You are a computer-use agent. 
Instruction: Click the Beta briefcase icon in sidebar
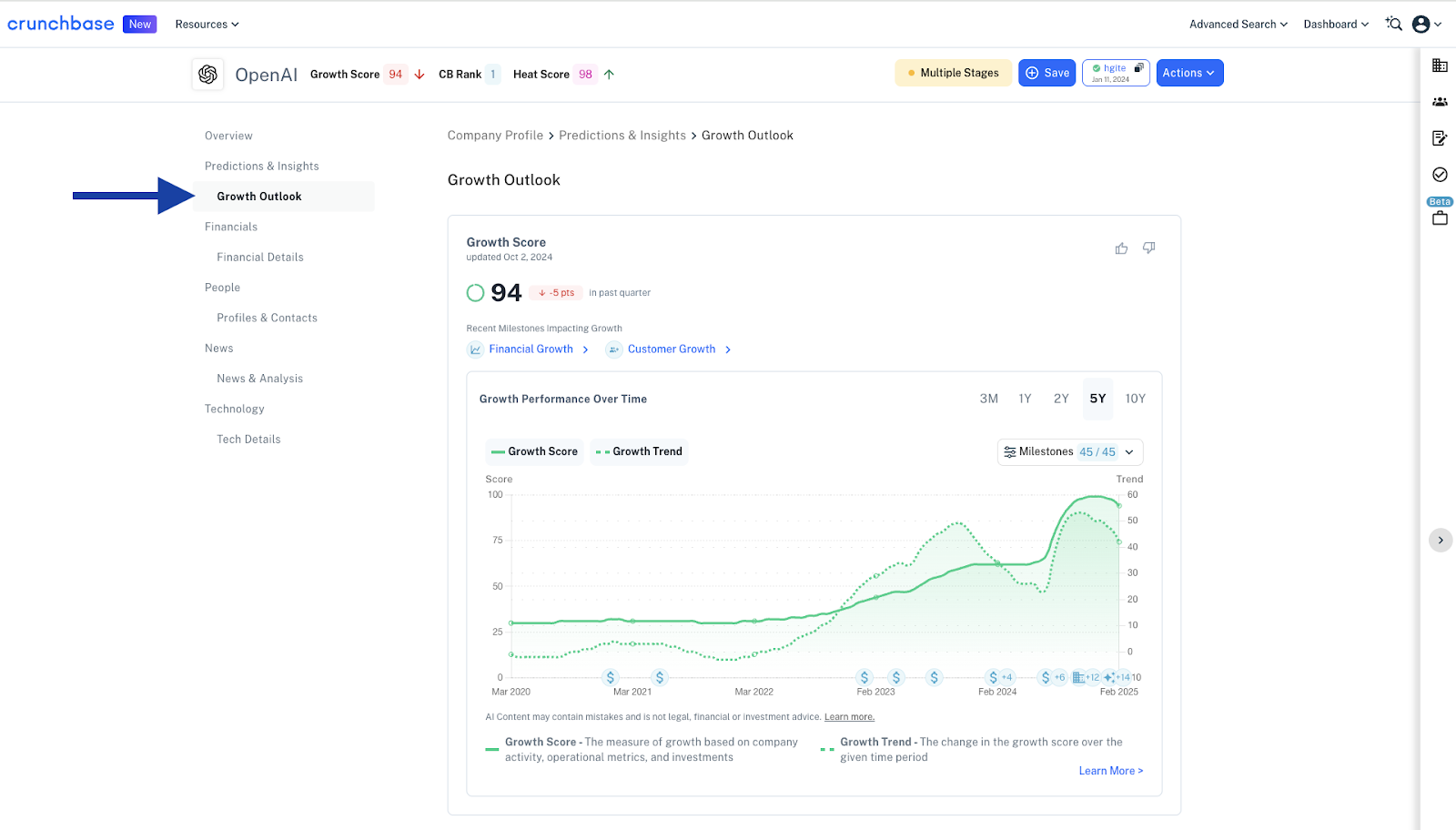tap(1440, 218)
